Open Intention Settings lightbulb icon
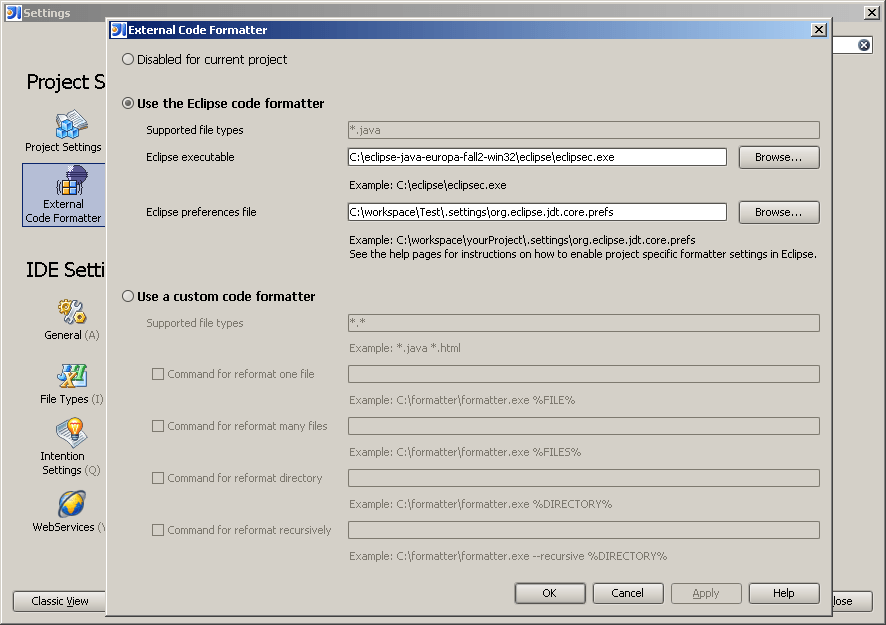 coord(71,432)
